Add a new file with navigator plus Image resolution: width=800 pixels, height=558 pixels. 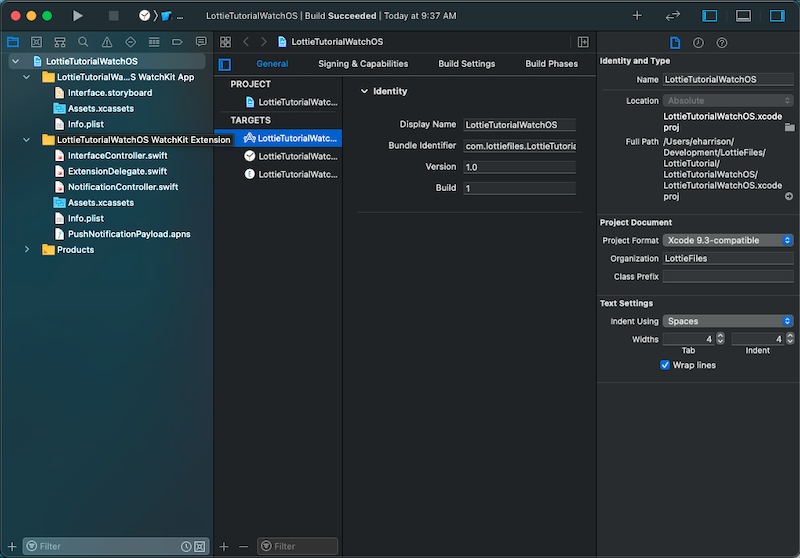coord(12,546)
